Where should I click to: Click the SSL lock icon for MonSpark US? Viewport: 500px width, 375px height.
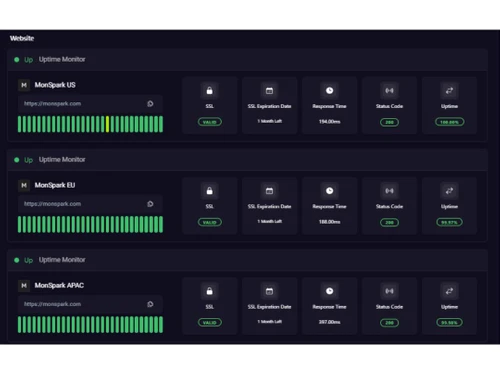click(x=209, y=91)
